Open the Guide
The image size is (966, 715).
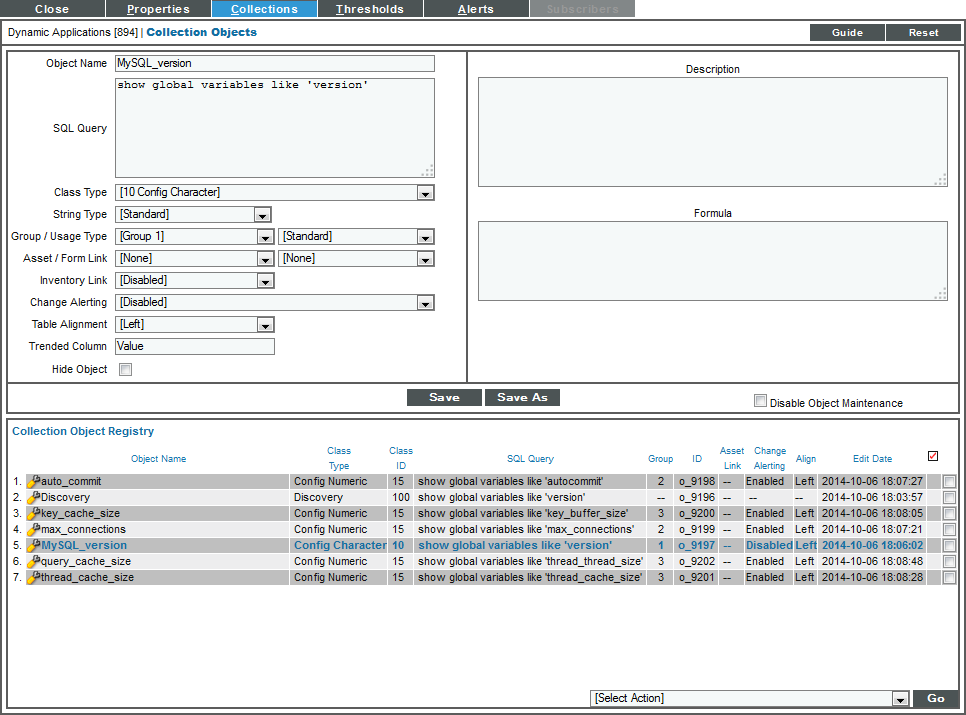coord(846,32)
